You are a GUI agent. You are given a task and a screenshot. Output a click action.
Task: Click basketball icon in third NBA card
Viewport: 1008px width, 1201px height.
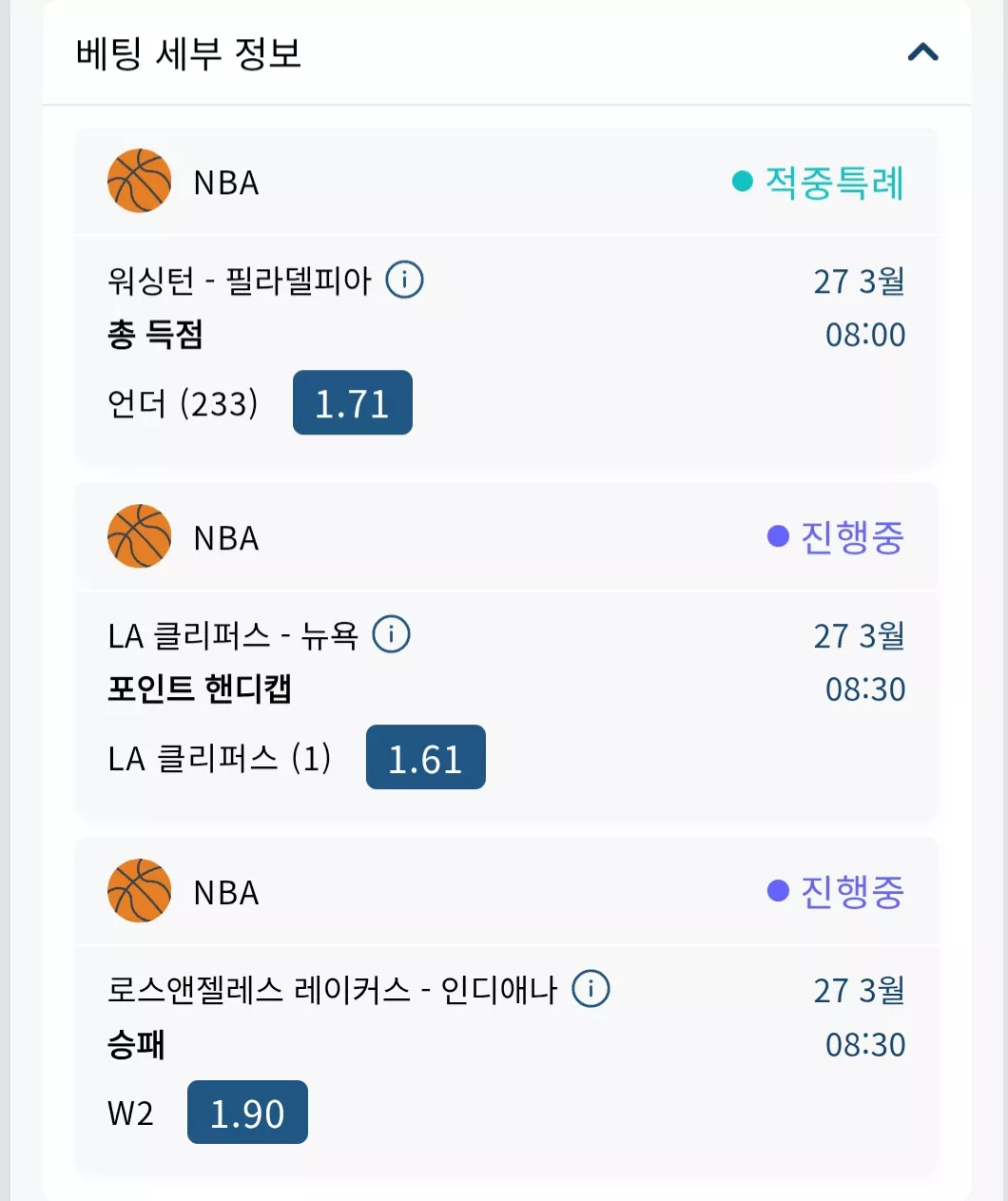(139, 890)
